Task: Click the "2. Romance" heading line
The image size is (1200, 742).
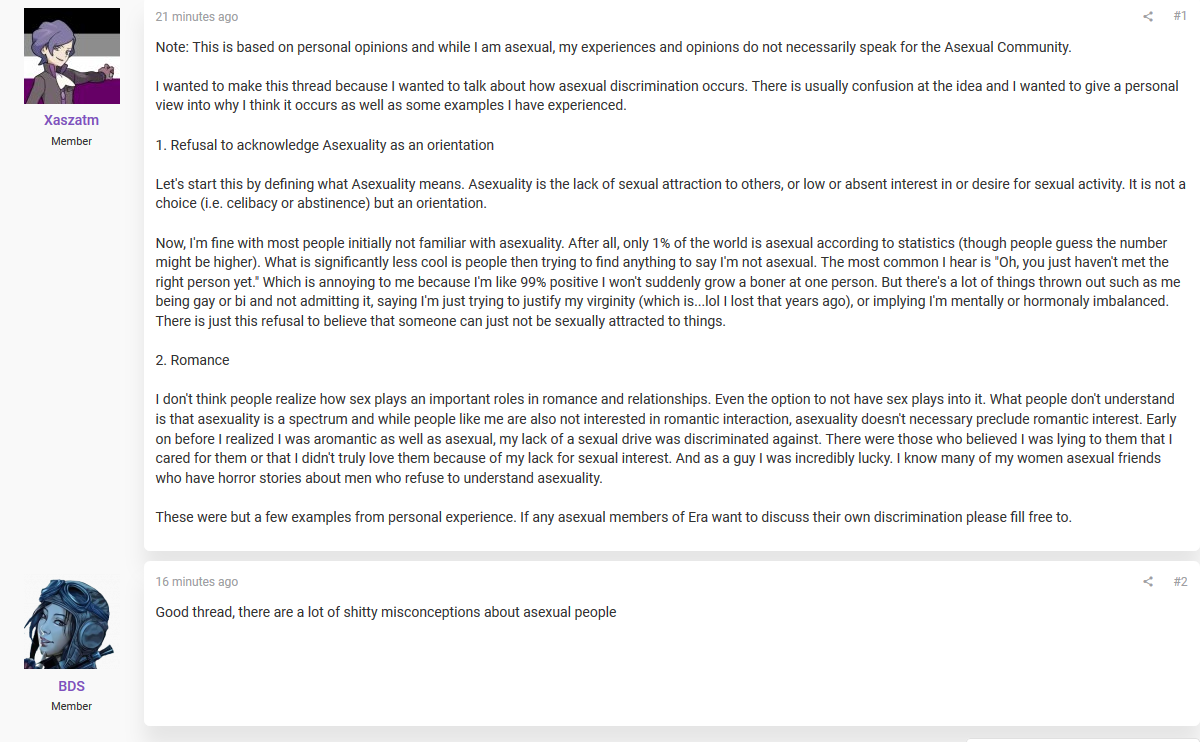Action: [x=193, y=360]
